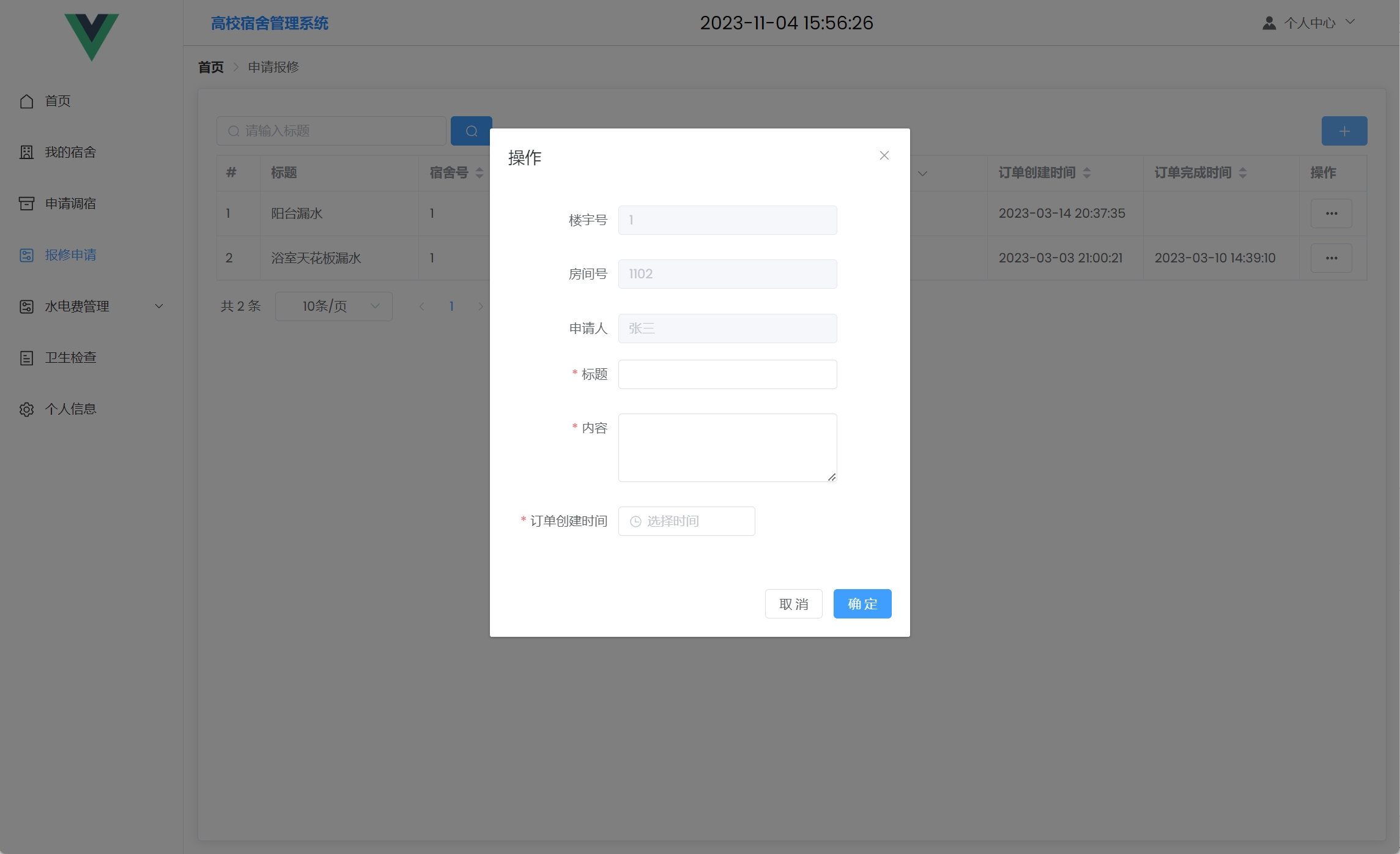Image resolution: width=1400 pixels, height=854 pixels.
Task: Click the 卫生检查 document icon
Action: click(26, 358)
